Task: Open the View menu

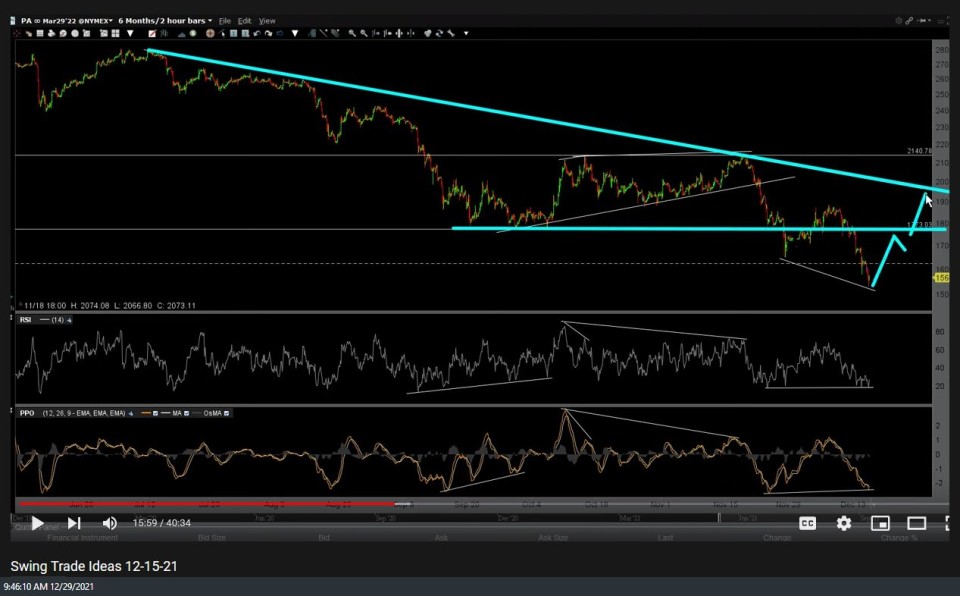Action: click(x=267, y=20)
